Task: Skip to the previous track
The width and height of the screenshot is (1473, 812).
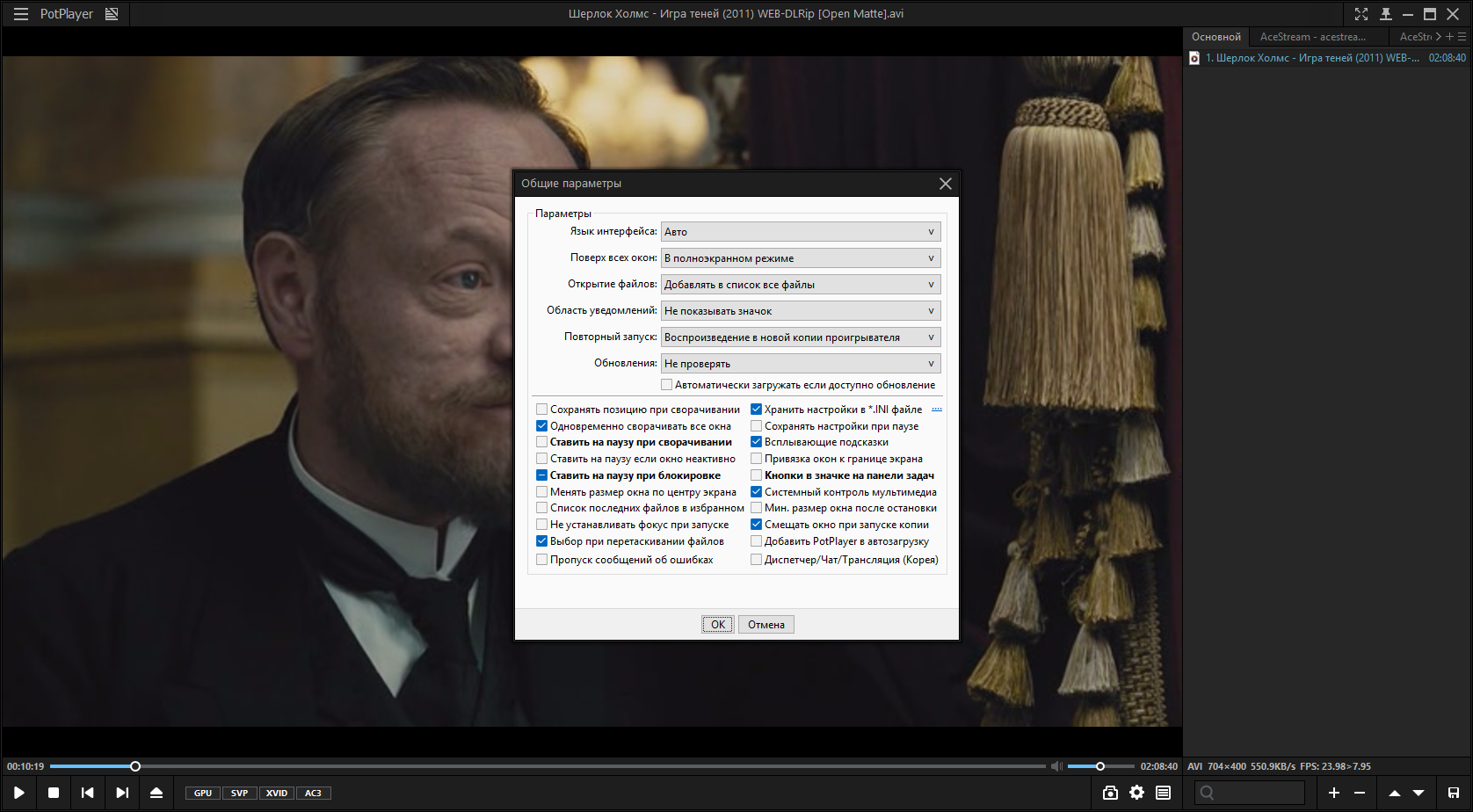Action: 87,793
